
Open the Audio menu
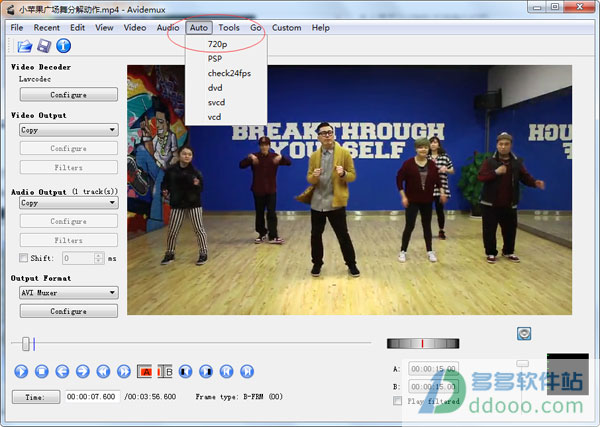pos(168,28)
